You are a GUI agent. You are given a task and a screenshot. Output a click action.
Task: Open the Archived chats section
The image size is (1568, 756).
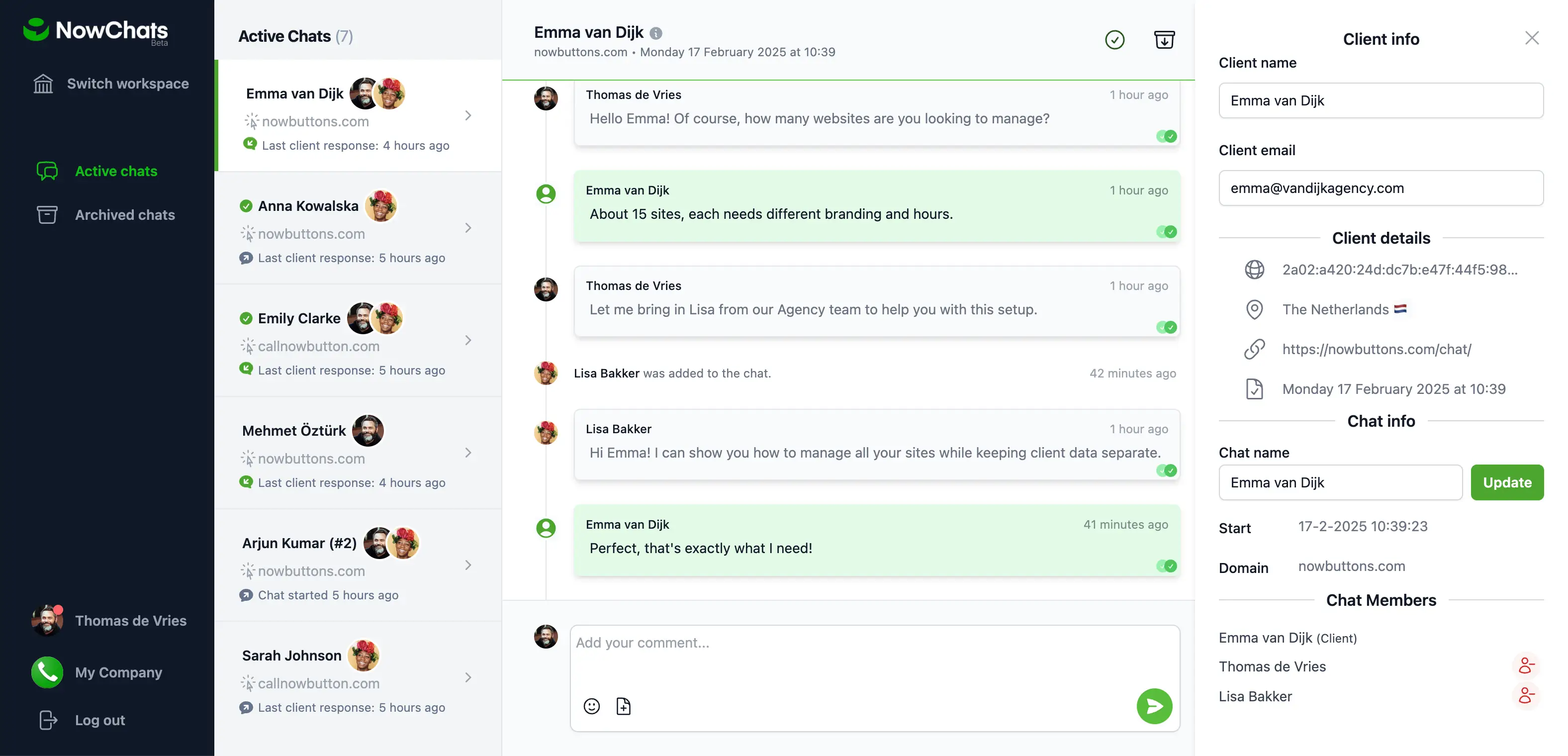point(125,215)
